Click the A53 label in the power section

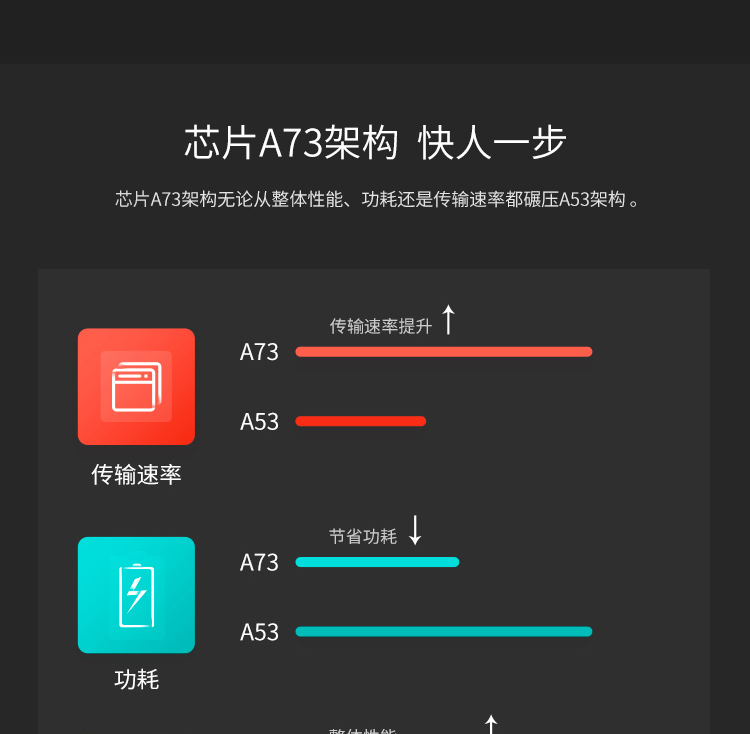point(259,632)
